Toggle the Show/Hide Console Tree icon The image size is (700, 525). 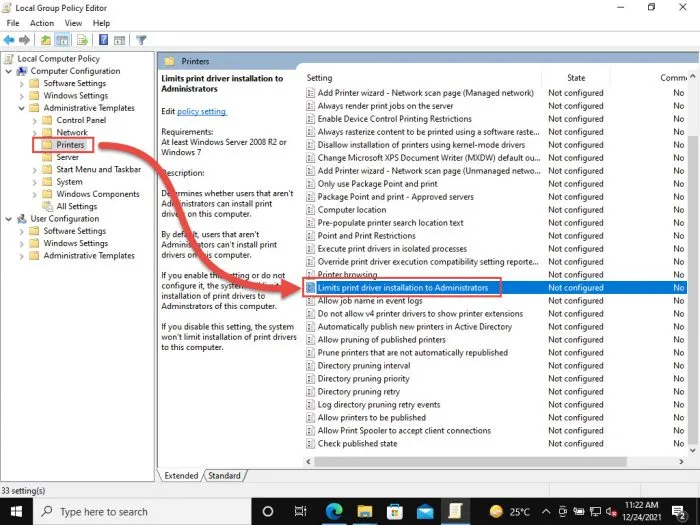coord(62,40)
